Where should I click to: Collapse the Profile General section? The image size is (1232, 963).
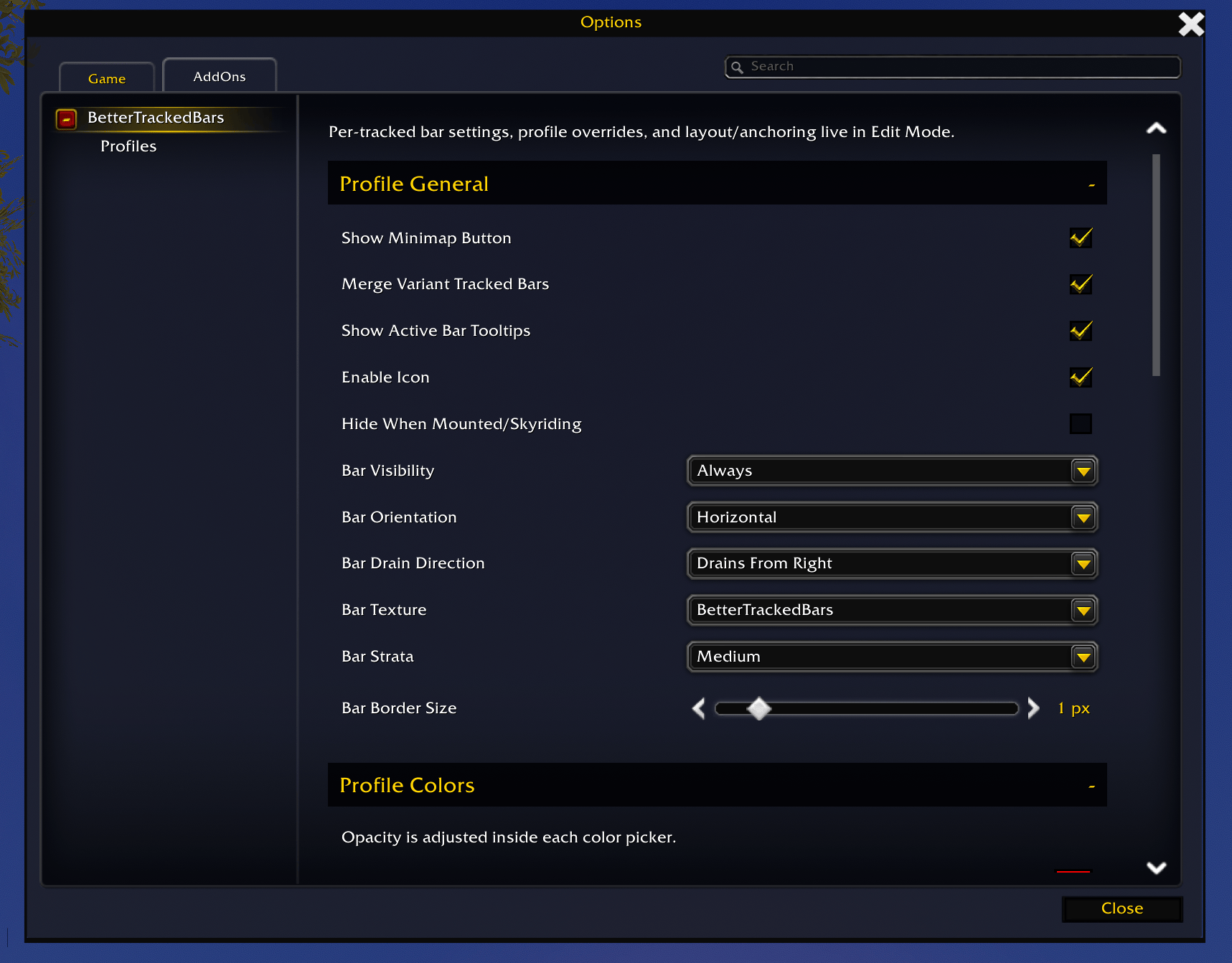(x=1091, y=185)
